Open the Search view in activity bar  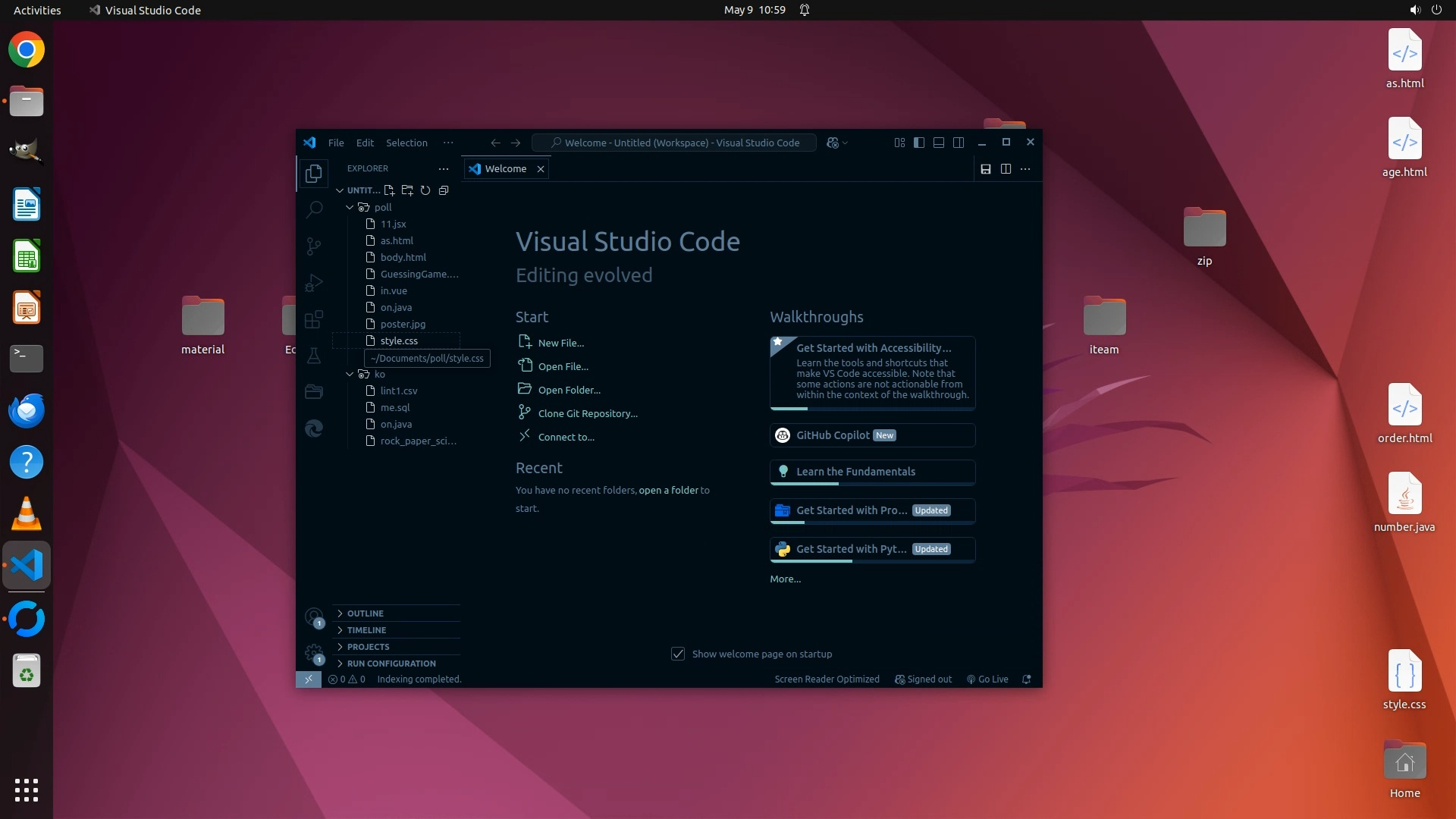click(x=314, y=209)
